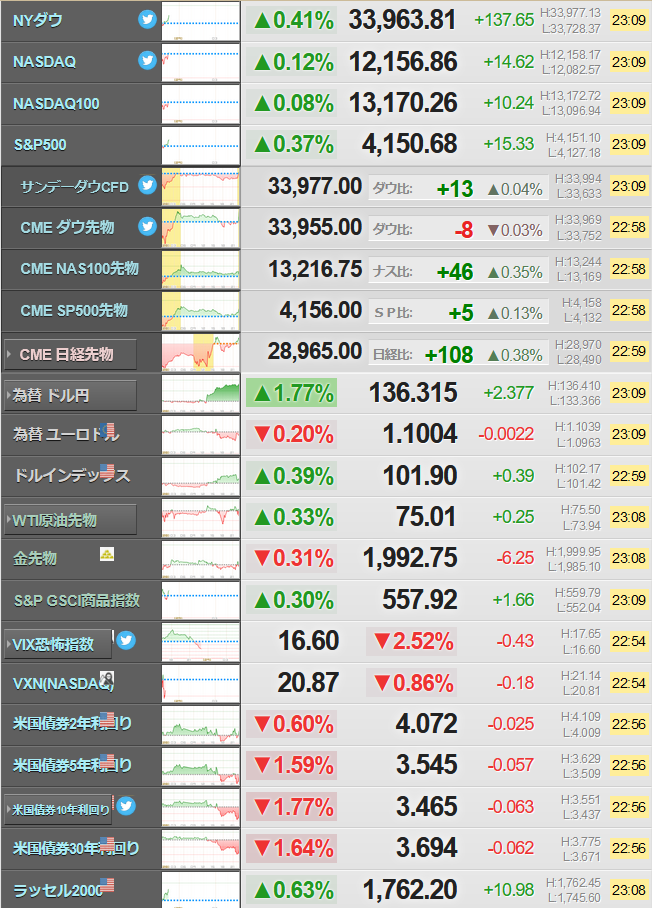Click the ▲1.77% change for ドル円
Image resolution: width=652 pixels, height=908 pixels.
[292, 393]
